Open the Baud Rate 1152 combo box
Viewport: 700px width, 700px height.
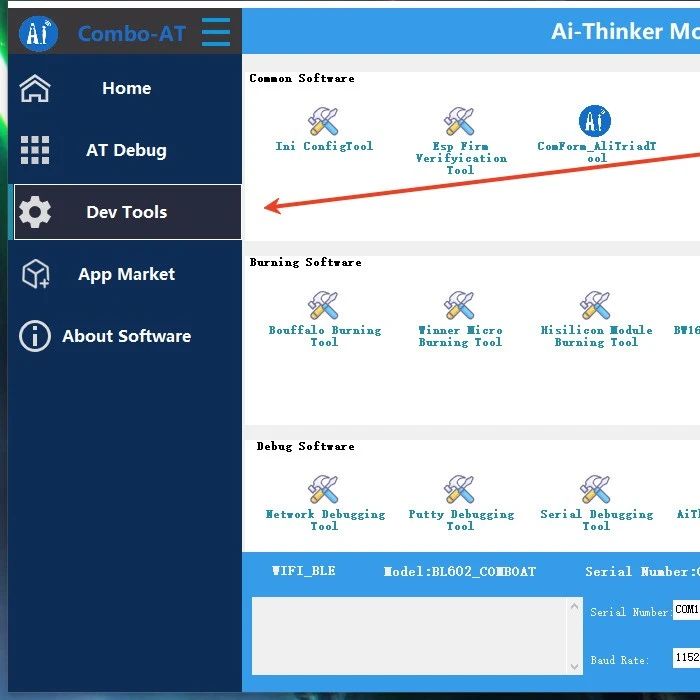[686, 658]
